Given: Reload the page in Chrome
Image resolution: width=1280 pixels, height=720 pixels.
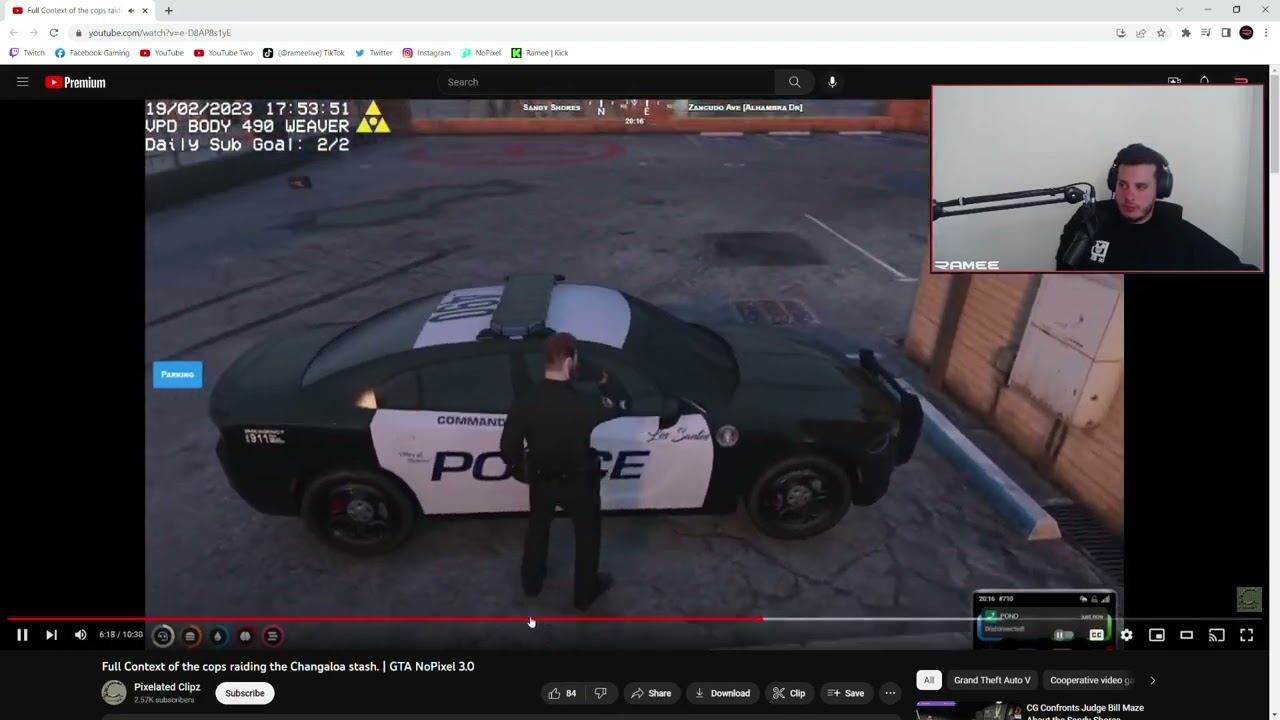Looking at the screenshot, I should pos(53,33).
